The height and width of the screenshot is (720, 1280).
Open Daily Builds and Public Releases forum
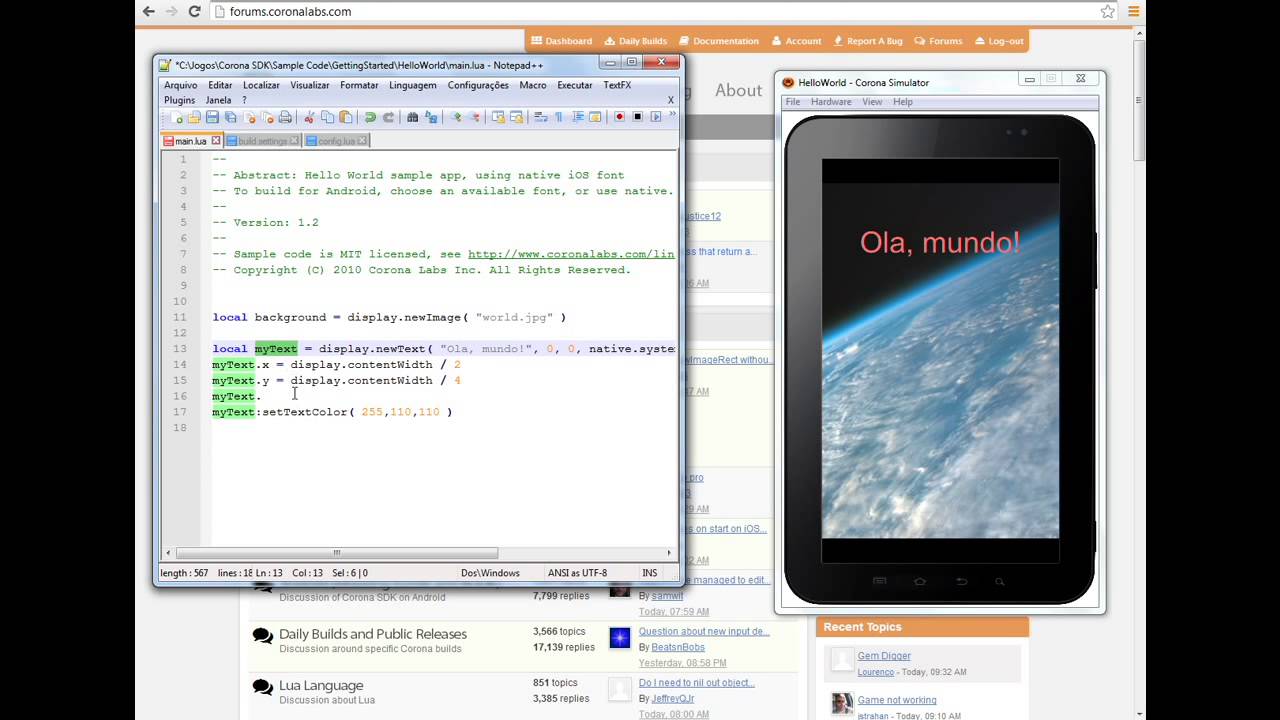(373, 634)
